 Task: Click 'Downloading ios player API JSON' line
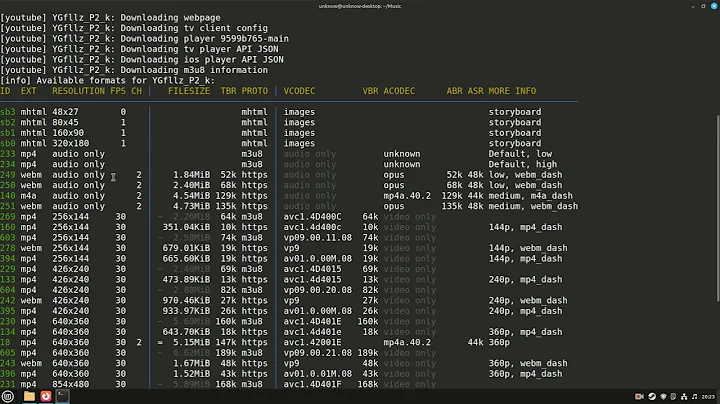[x=142, y=60]
